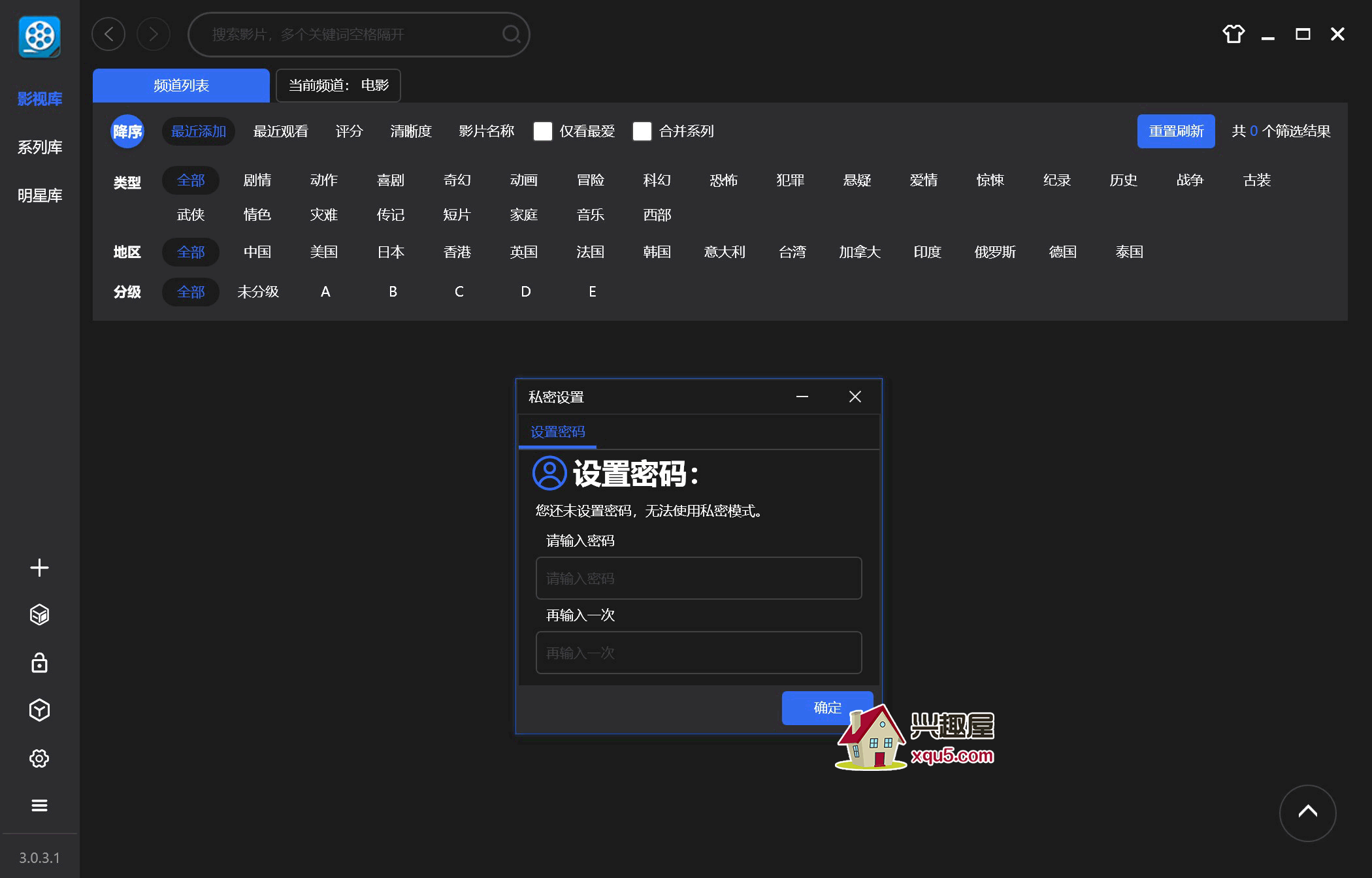Select the 设置密码 tab in dialog

(557, 432)
